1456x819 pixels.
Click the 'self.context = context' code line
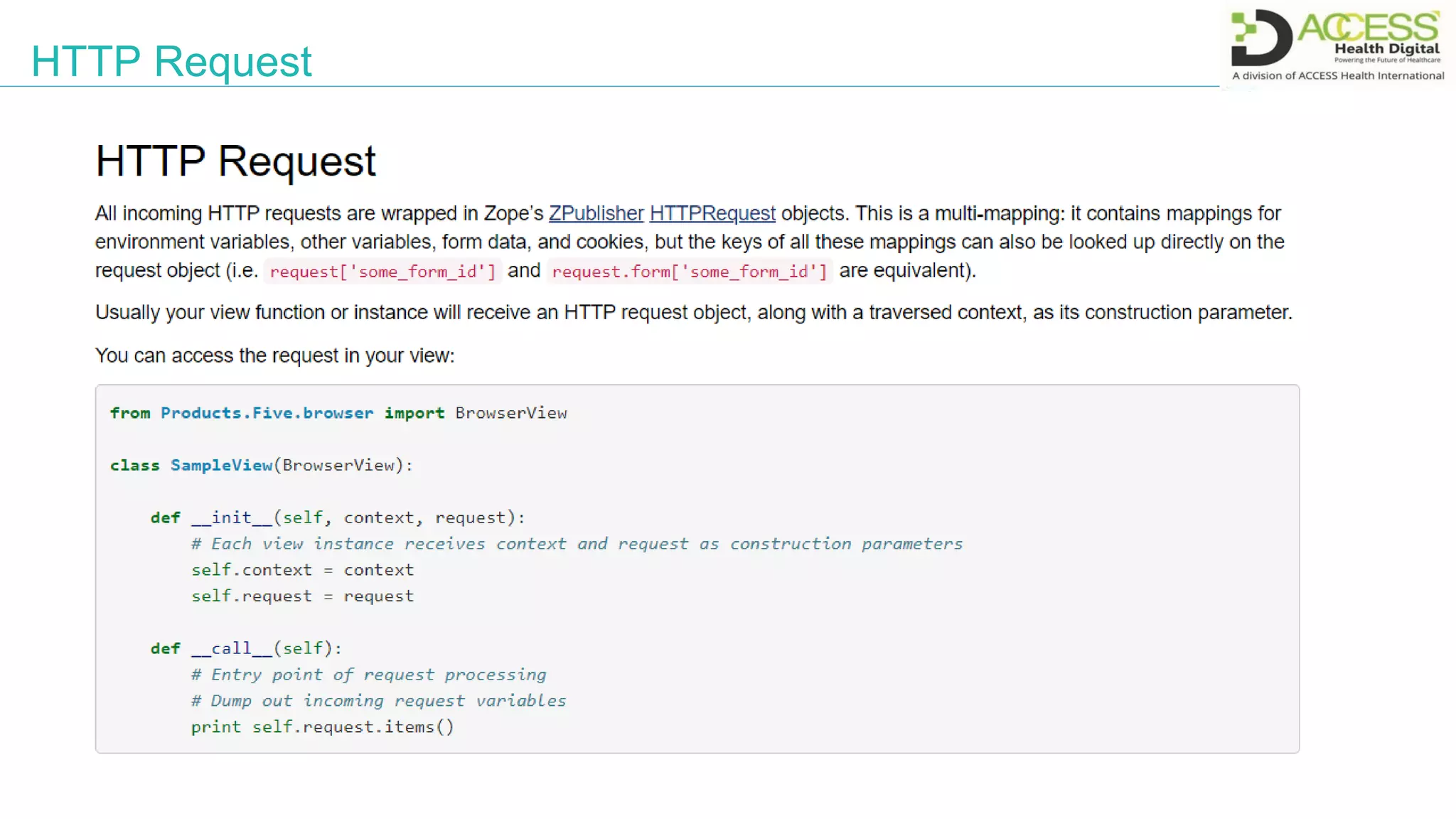click(302, 570)
